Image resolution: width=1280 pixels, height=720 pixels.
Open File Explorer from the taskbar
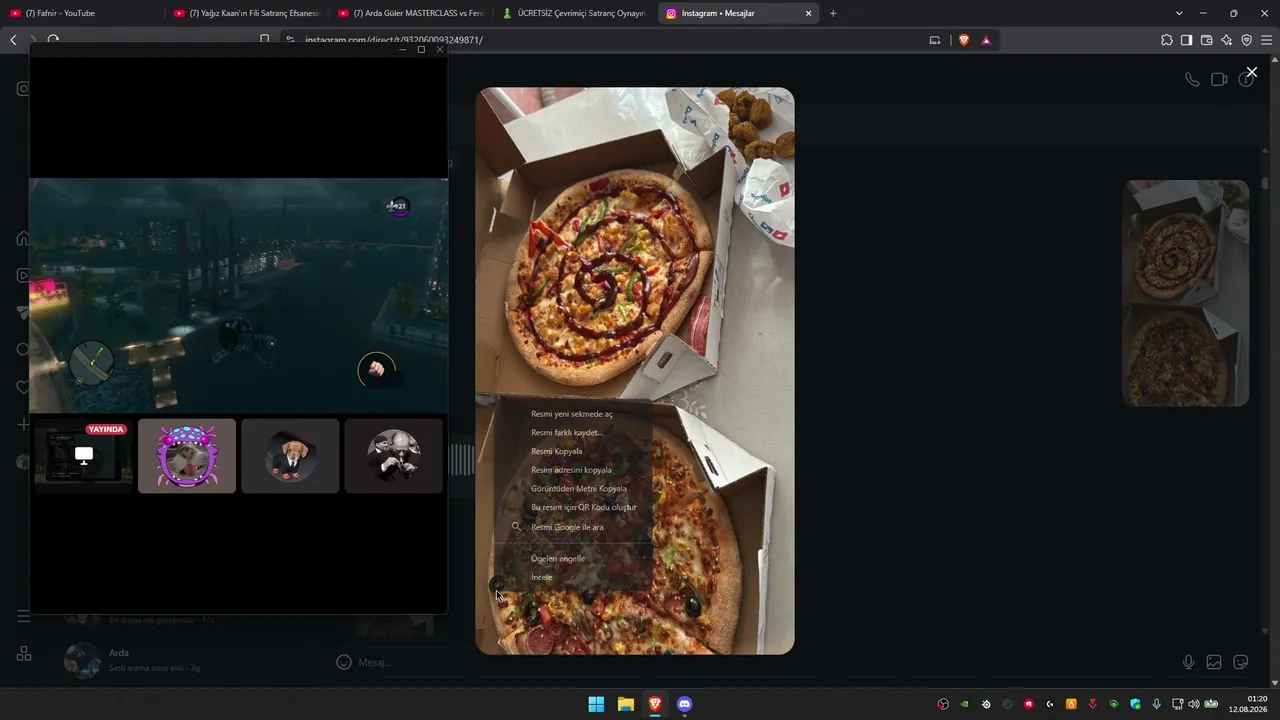626,704
